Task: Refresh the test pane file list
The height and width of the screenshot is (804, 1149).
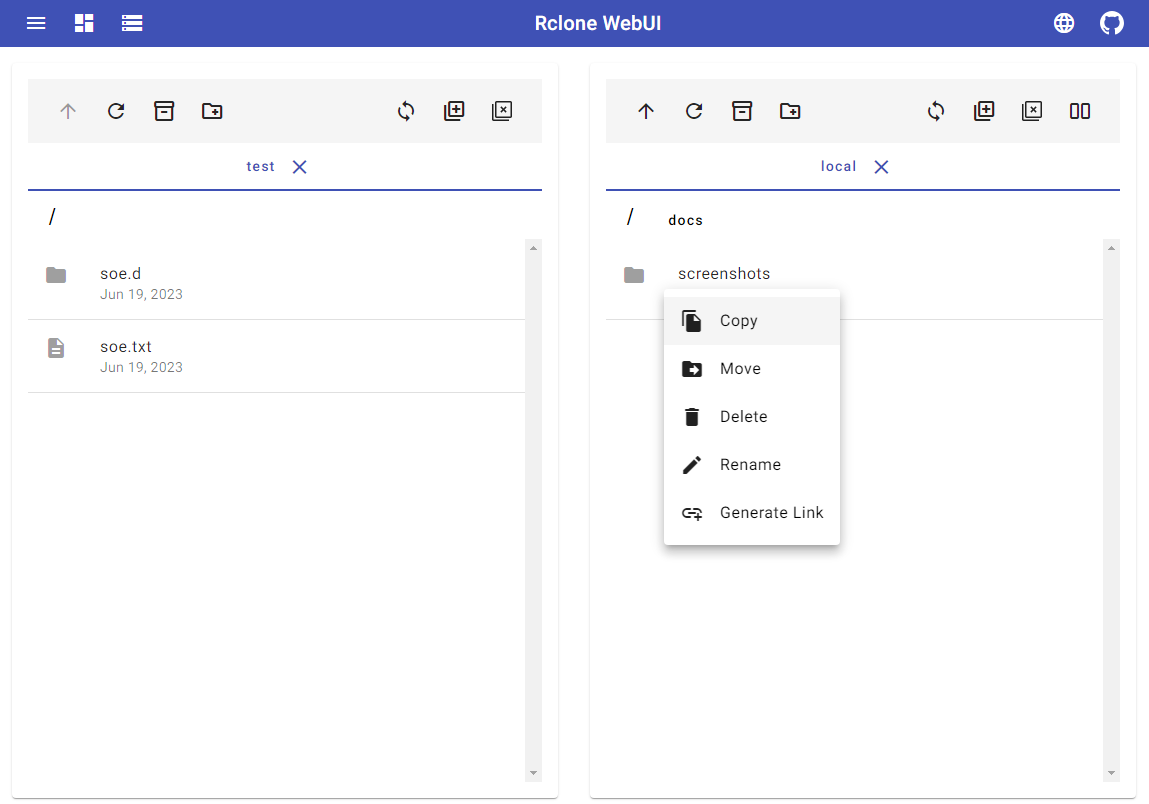Action: (x=116, y=111)
